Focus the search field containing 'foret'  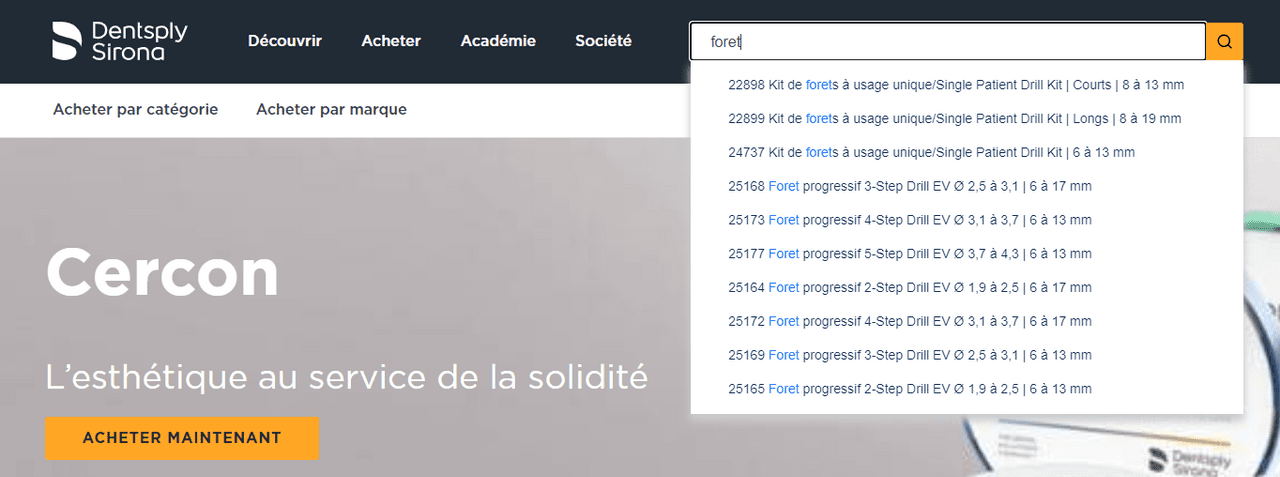pyautogui.click(x=947, y=42)
